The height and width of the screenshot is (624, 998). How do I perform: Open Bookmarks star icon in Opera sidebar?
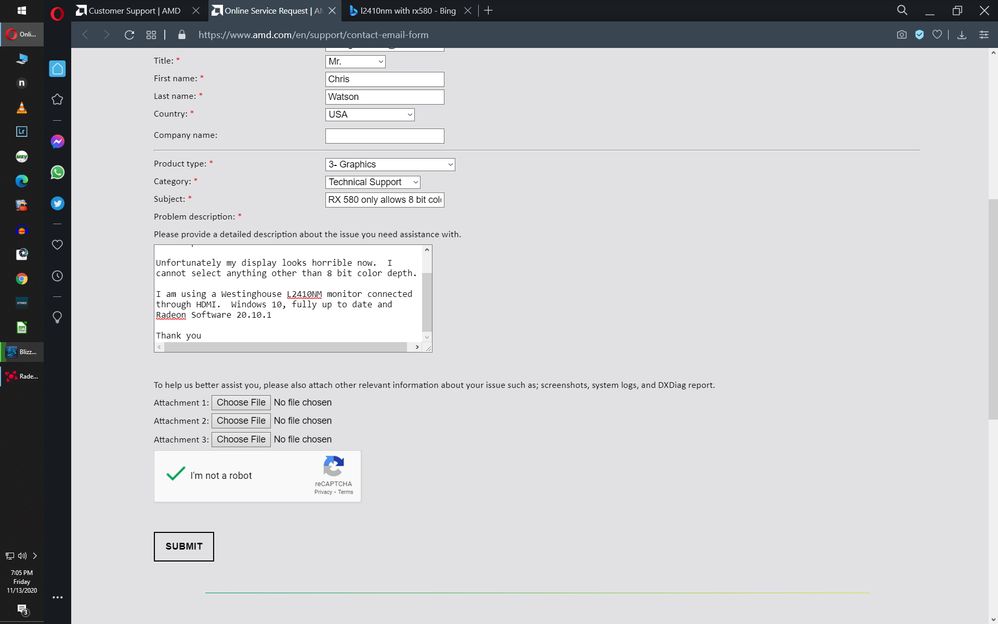point(57,99)
